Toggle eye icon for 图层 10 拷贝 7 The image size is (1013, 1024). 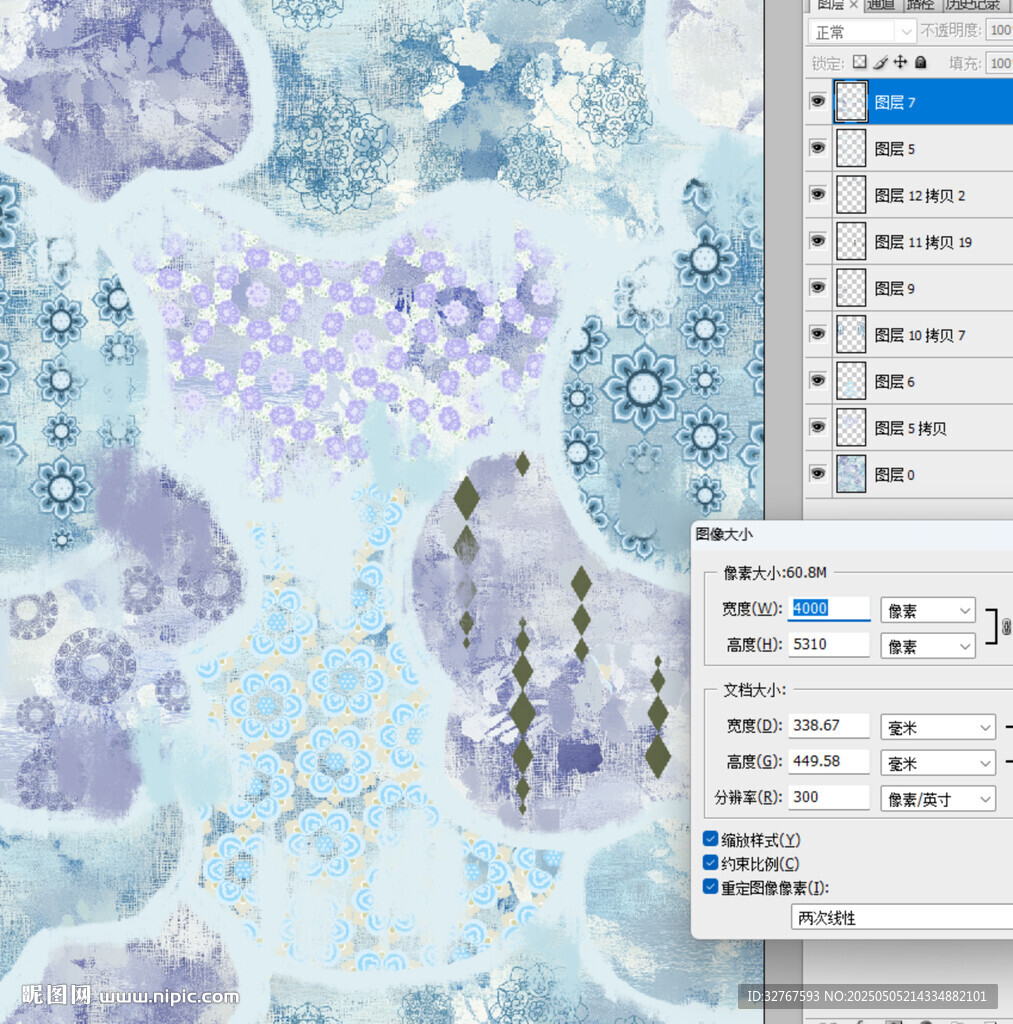pos(818,334)
